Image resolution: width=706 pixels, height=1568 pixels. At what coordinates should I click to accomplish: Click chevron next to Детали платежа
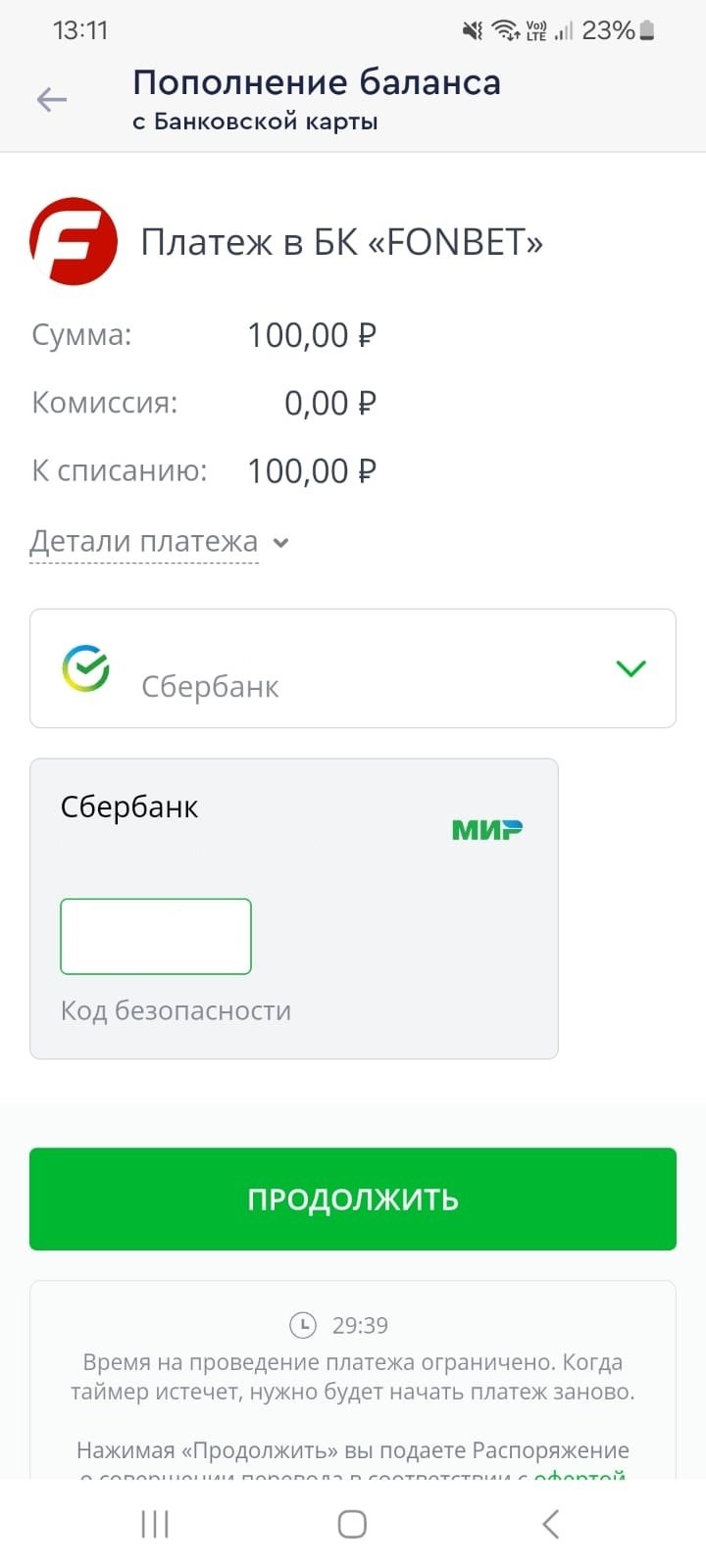(281, 543)
